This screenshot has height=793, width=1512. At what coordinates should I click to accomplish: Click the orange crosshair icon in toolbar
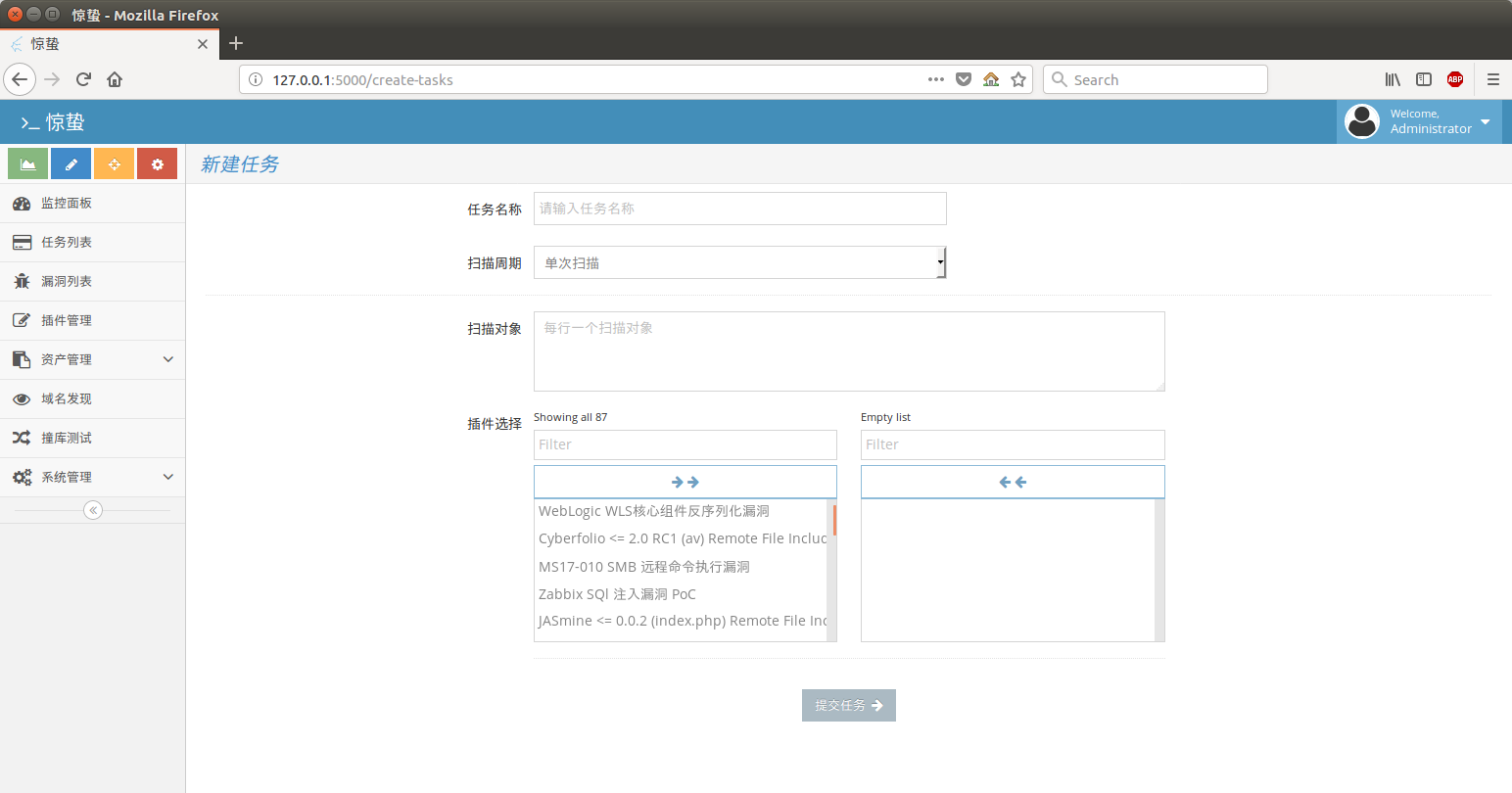pos(114,163)
